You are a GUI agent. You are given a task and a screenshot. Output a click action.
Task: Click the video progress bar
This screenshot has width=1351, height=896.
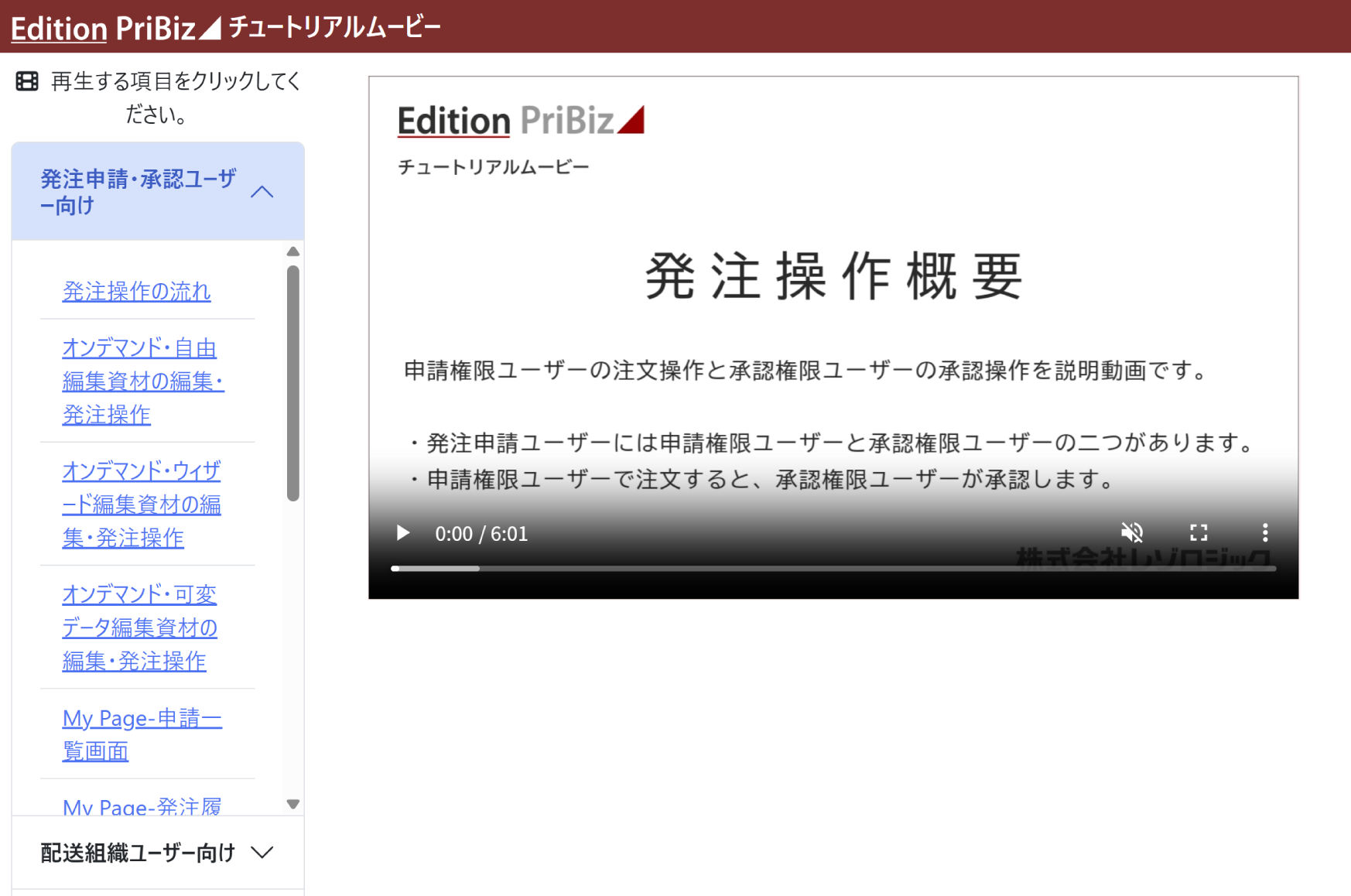(833, 569)
